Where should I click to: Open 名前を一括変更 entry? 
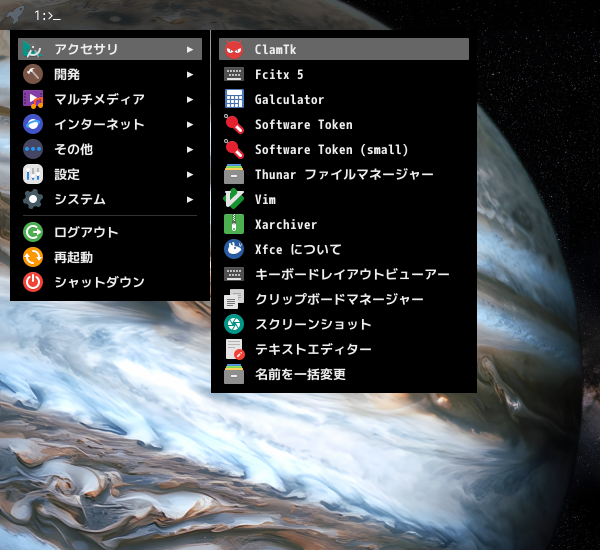click(344, 374)
